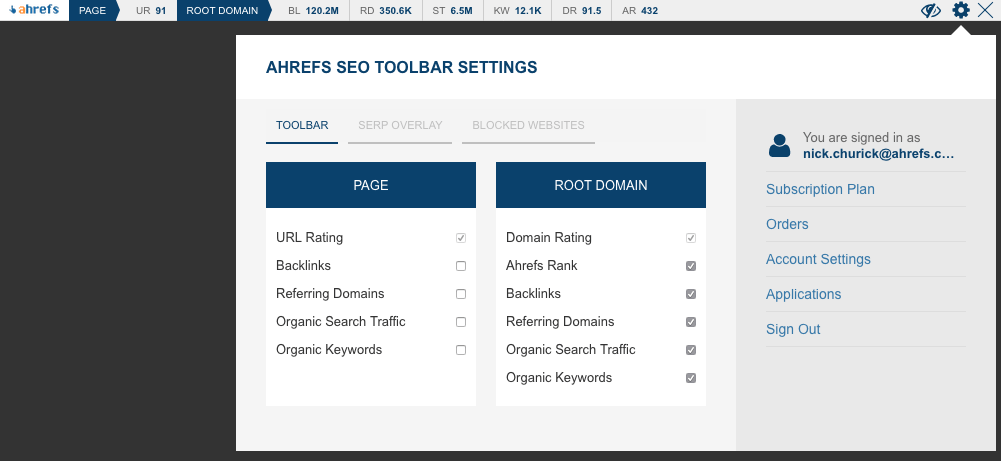Toggle Page URL Rating checkbox
This screenshot has height=461, width=1001.
click(x=461, y=238)
